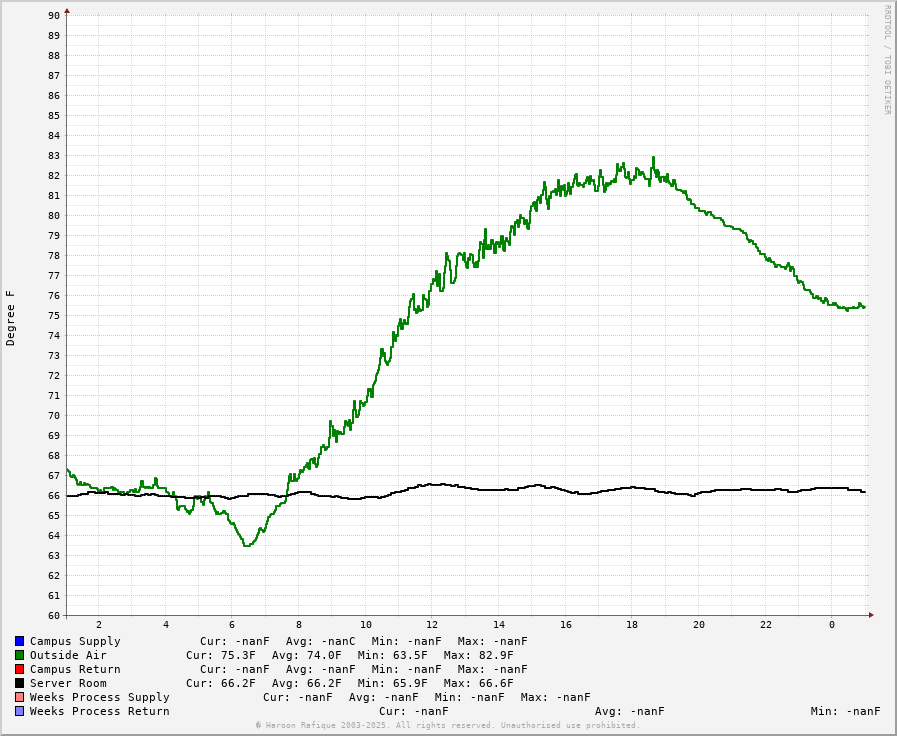Select the red Campus Return legend swatch
The image size is (897, 736).
point(19,669)
